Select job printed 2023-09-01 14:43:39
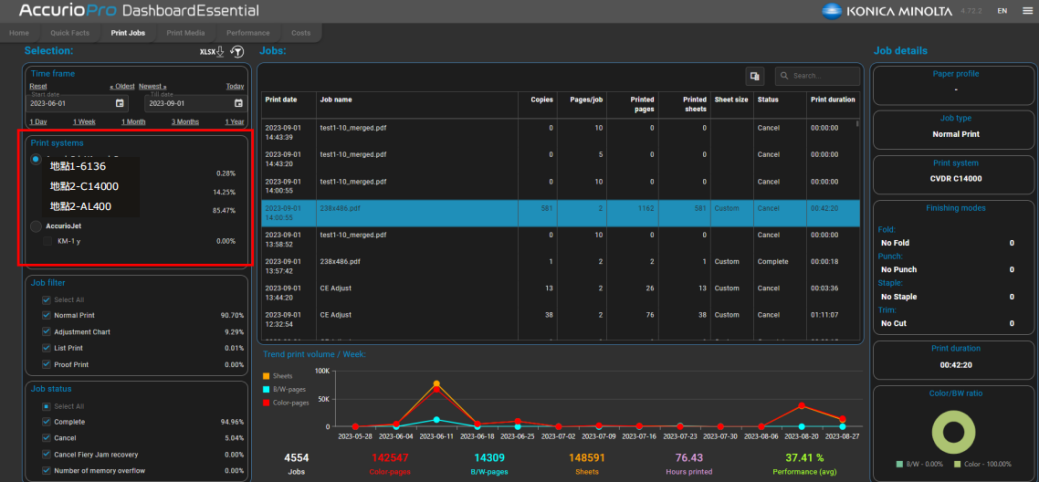The height and width of the screenshot is (482, 1039). pos(559,133)
